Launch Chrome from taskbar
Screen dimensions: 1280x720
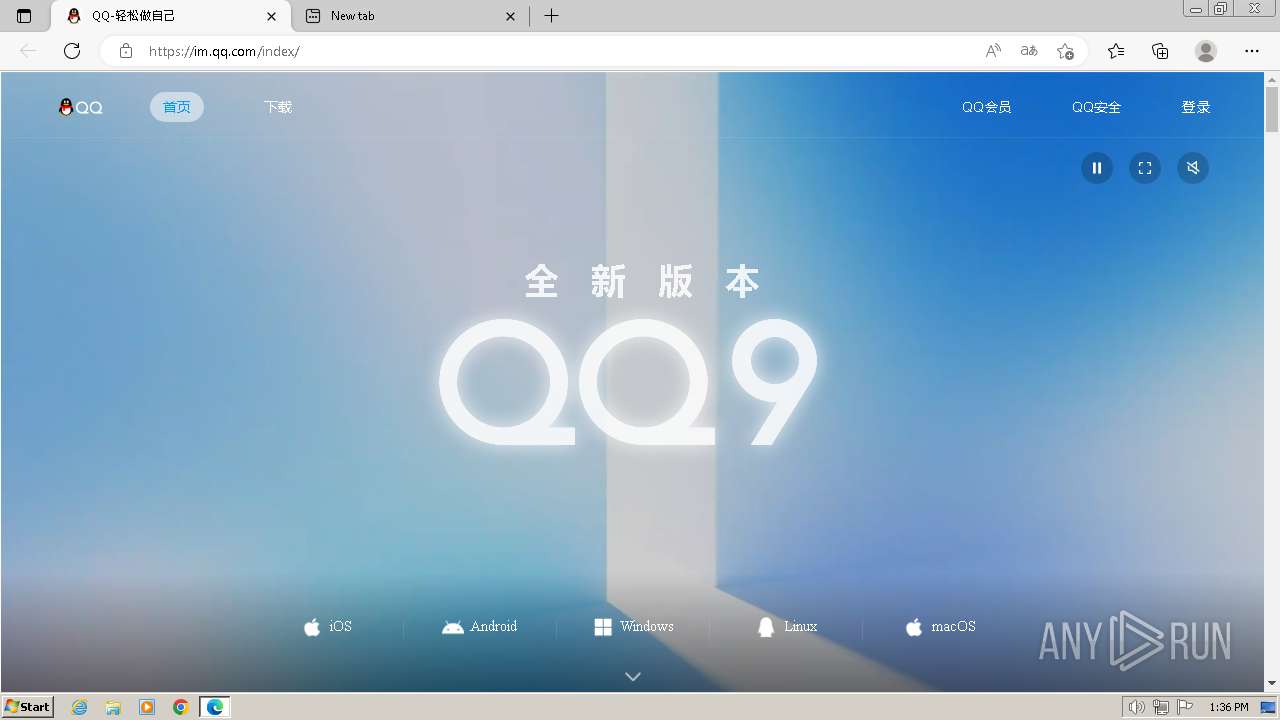click(x=181, y=707)
